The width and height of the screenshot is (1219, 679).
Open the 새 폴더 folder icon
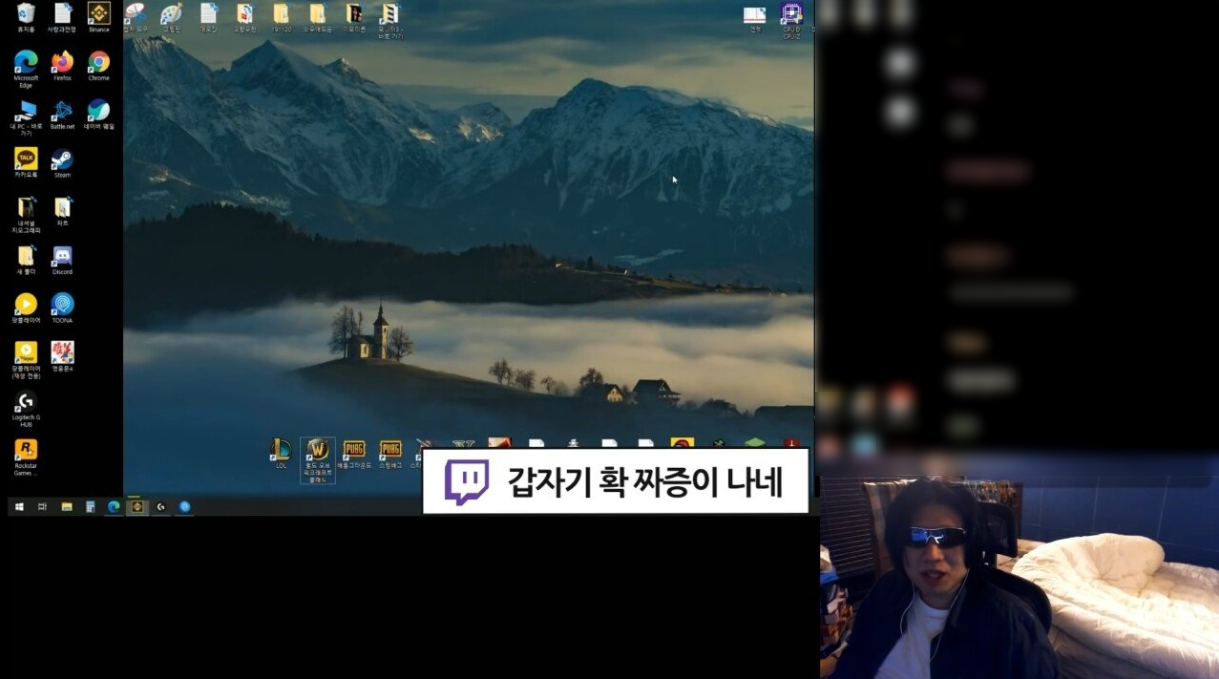(x=26, y=257)
